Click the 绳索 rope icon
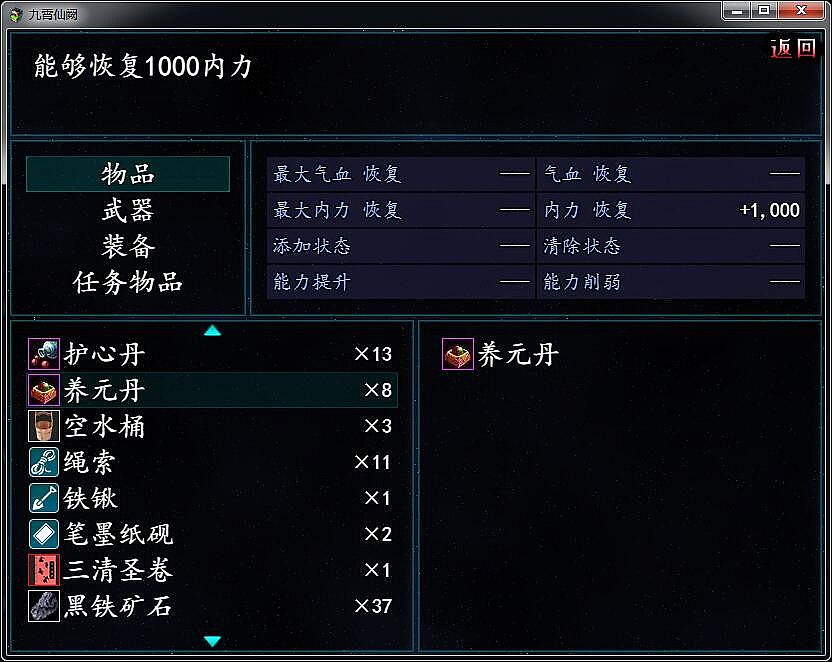This screenshot has width=832, height=662. [44, 462]
